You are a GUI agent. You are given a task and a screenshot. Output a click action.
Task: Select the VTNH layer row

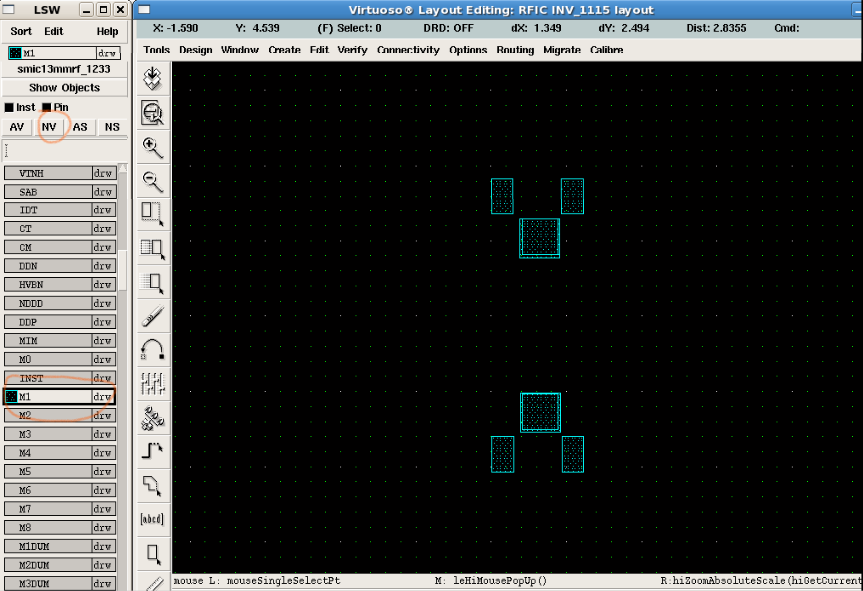[x=60, y=173]
